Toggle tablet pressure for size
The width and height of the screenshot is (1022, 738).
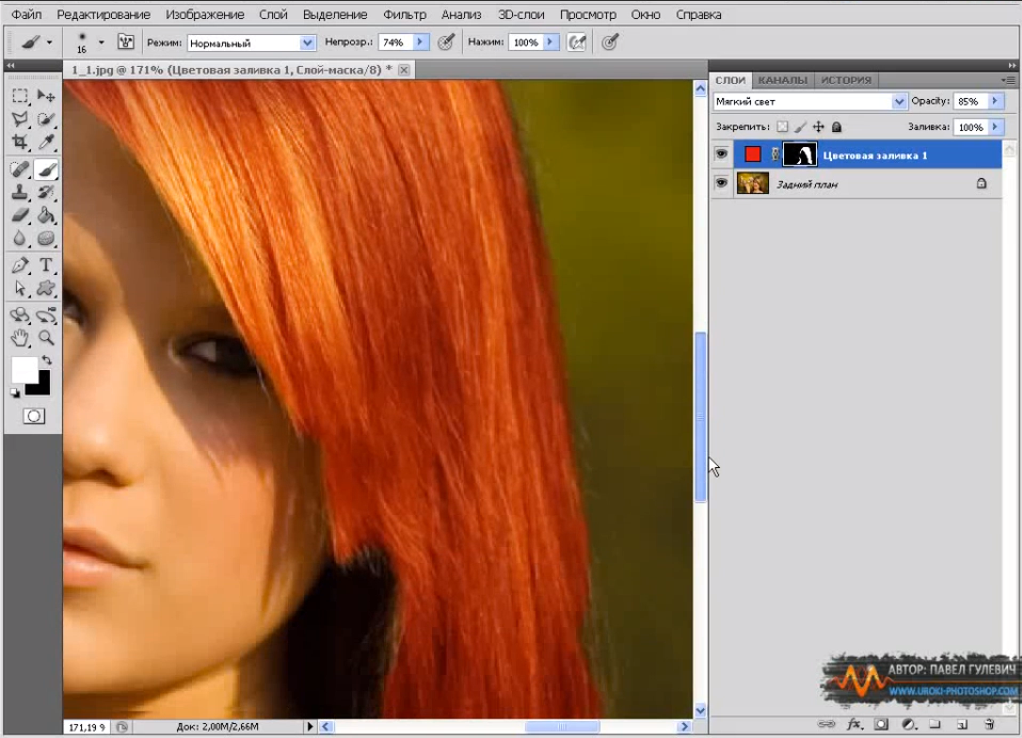point(609,42)
